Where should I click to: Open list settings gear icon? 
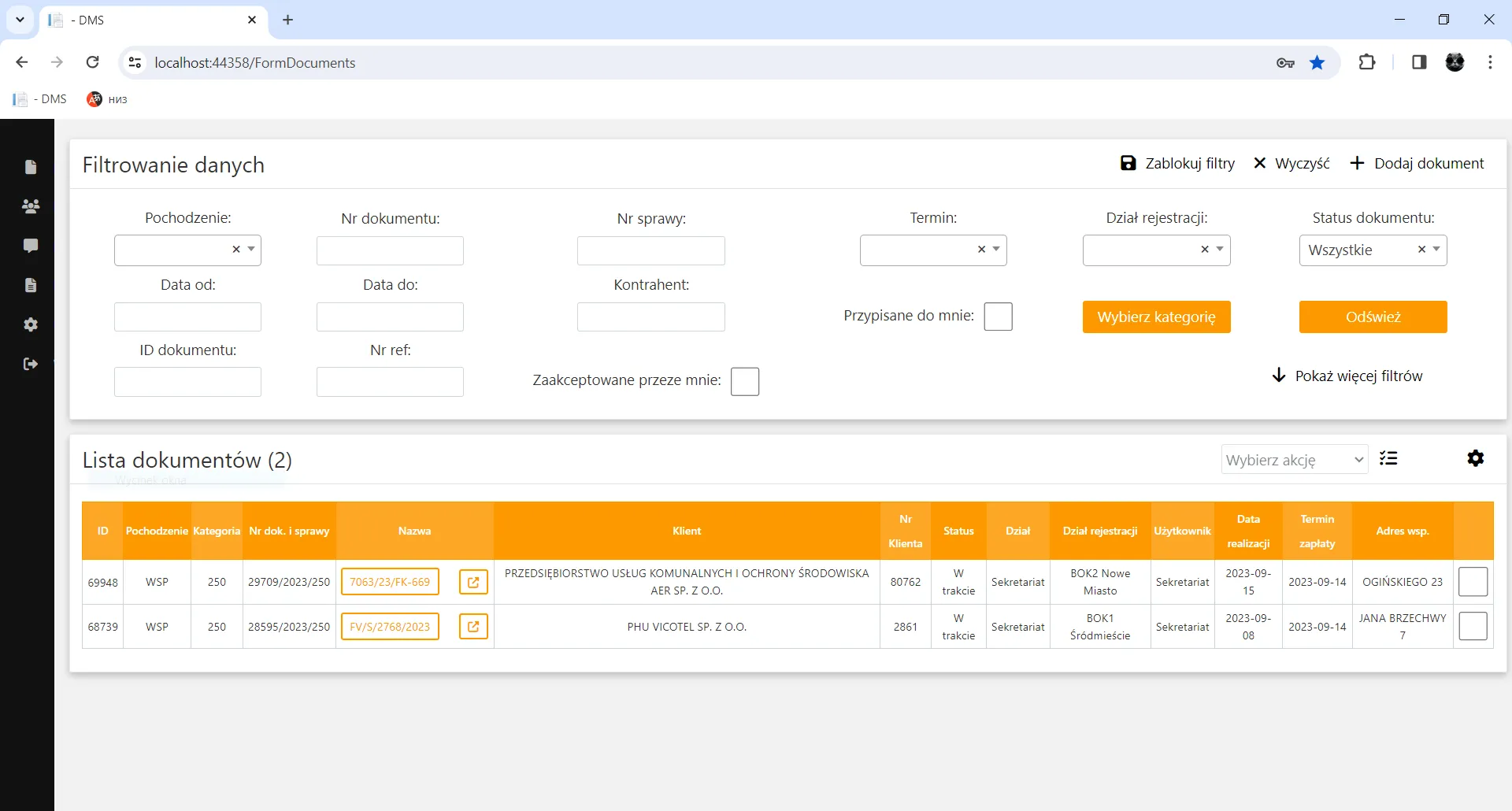pyautogui.click(x=1476, y=458)
